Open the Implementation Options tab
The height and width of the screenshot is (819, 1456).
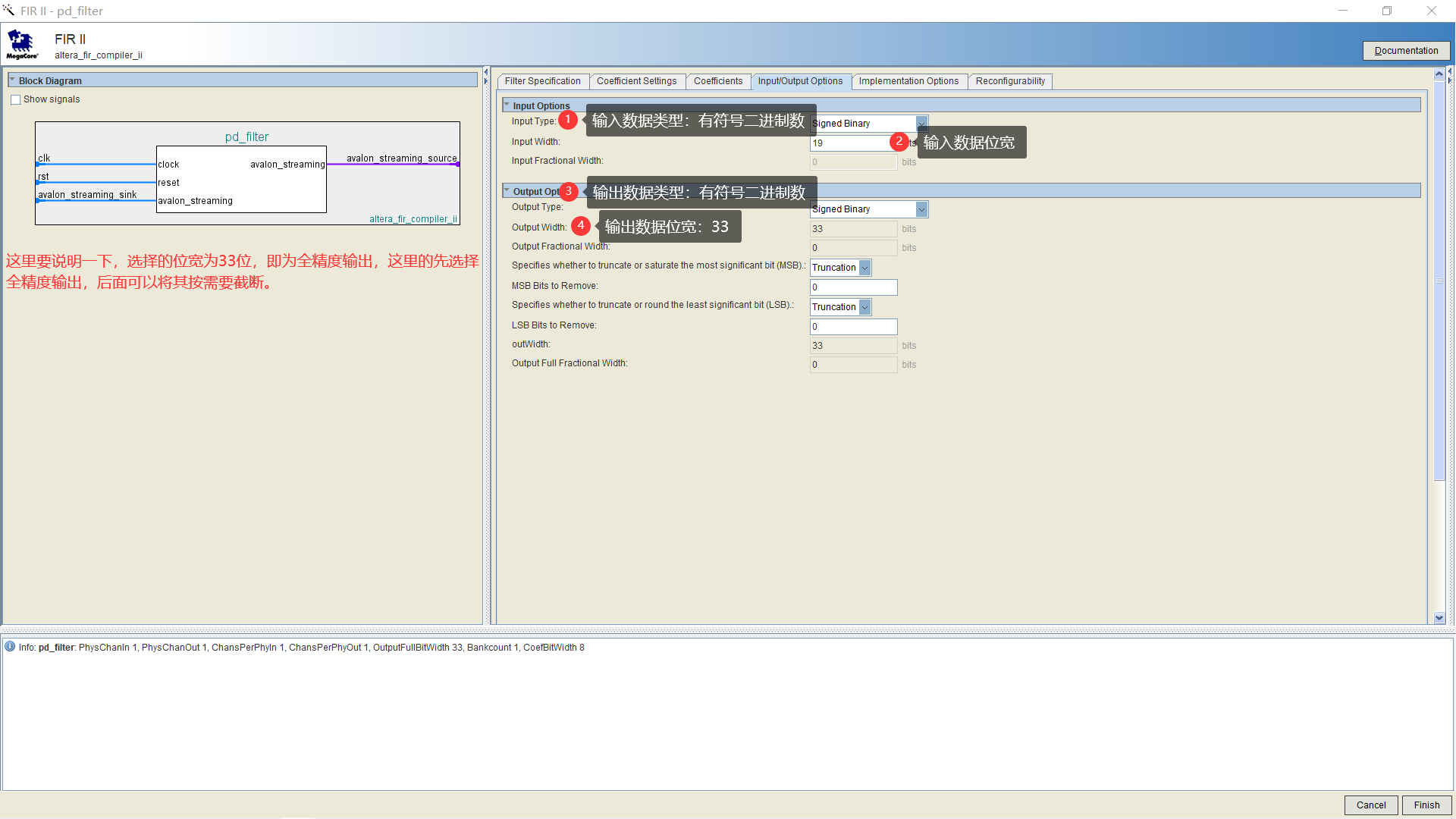coord(908,81)
